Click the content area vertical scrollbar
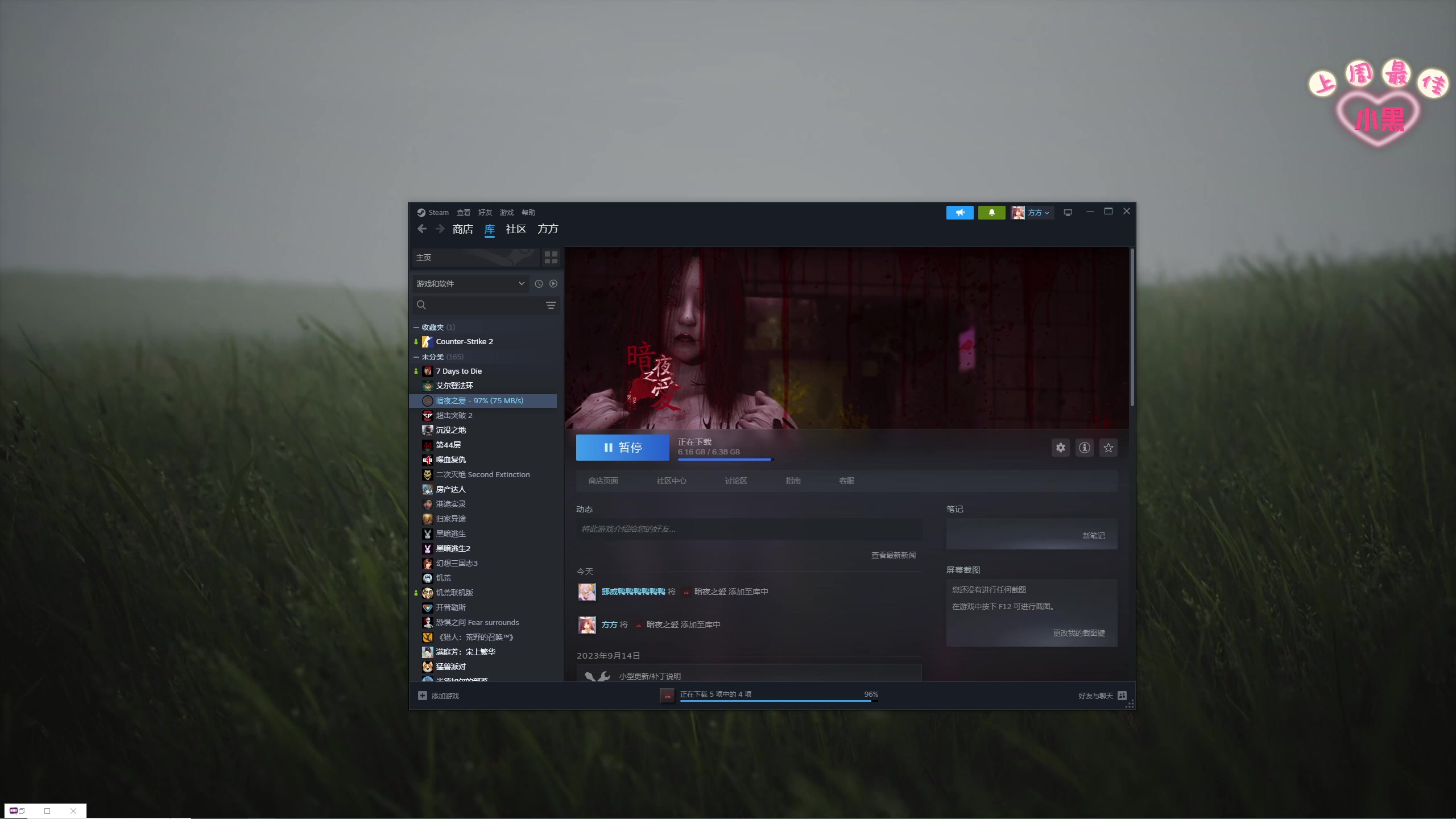Viewport: 1456px width, 819px height. coord(1132,327)
